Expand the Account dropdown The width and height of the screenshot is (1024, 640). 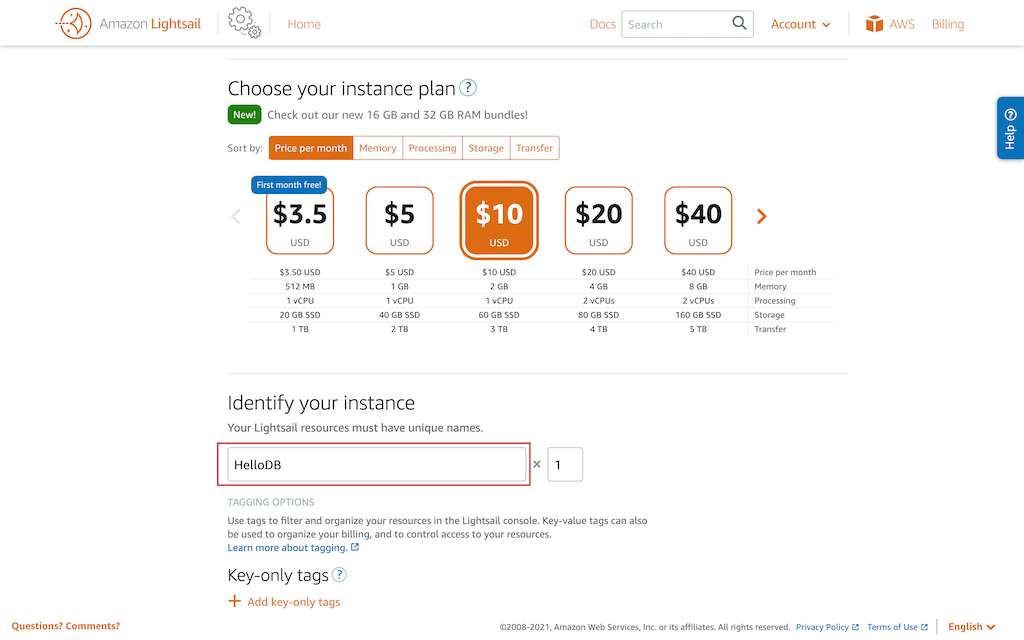coord(800,24)
